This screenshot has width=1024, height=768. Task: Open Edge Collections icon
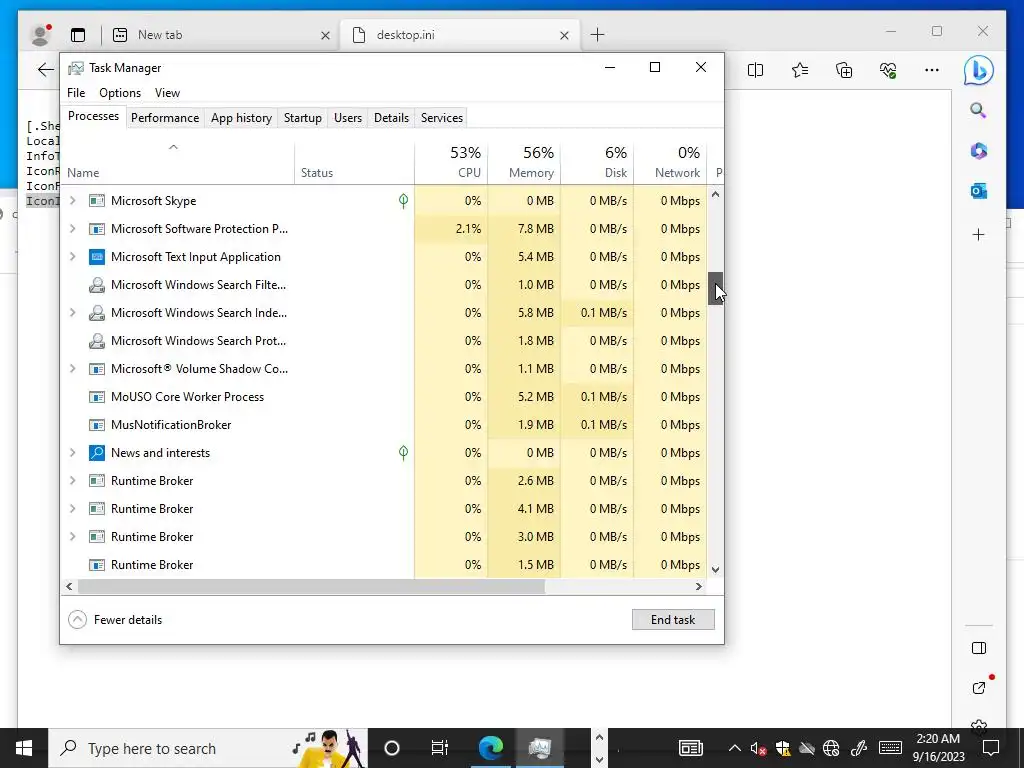tap(844, 70)
